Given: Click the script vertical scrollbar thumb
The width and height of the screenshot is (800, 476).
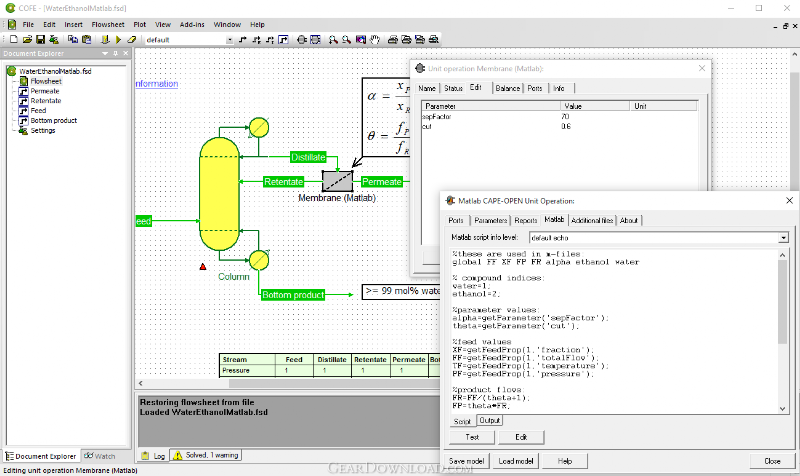Looking at the screenshot, I should click(782, 301).
